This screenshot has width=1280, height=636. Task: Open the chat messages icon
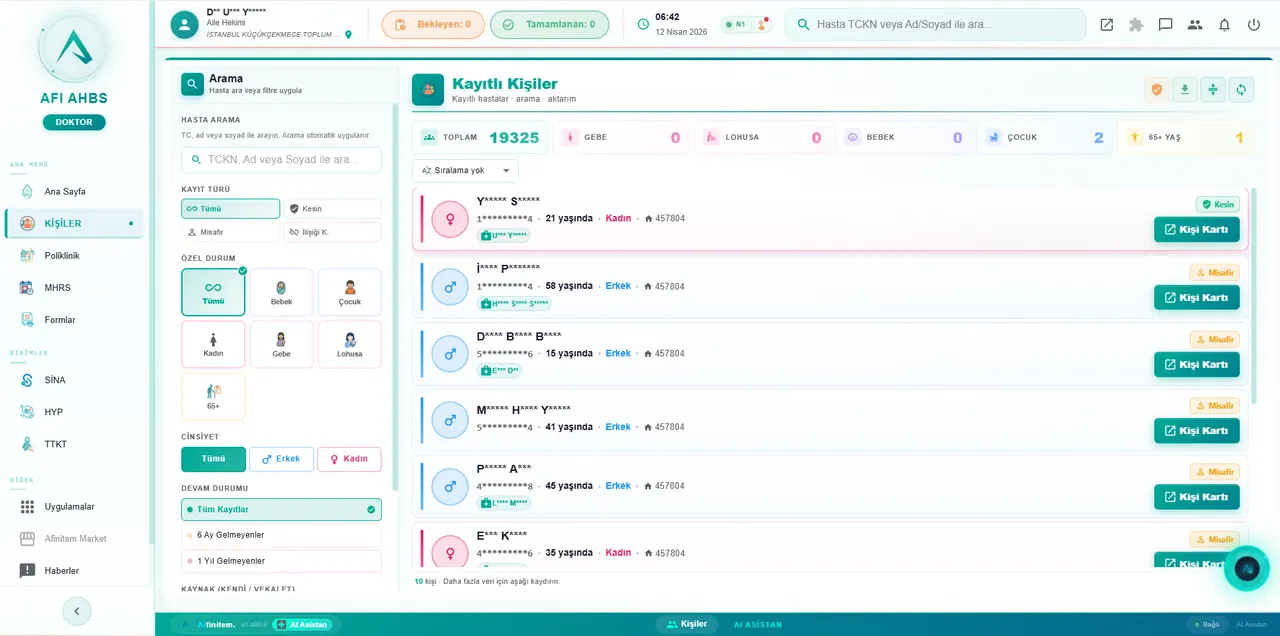[x=1165, y=25]
